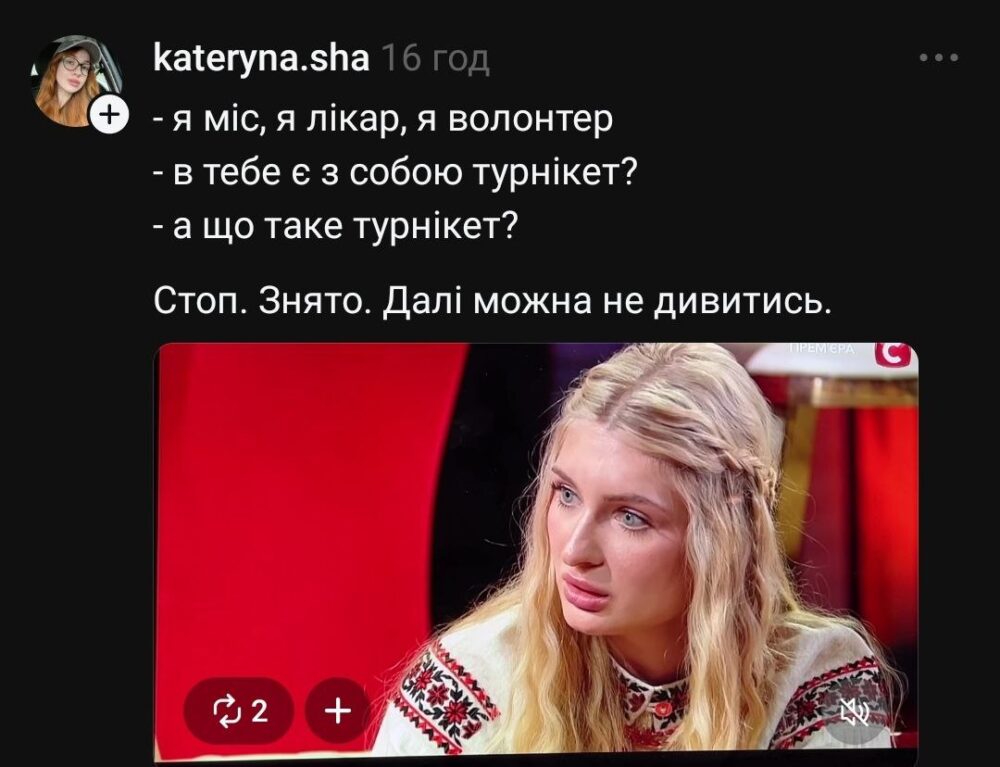Viewport: 1000px width, 767px height.
Task: Click the ПРЕМ'ЄРА label on the video
Action: [821, 348]
